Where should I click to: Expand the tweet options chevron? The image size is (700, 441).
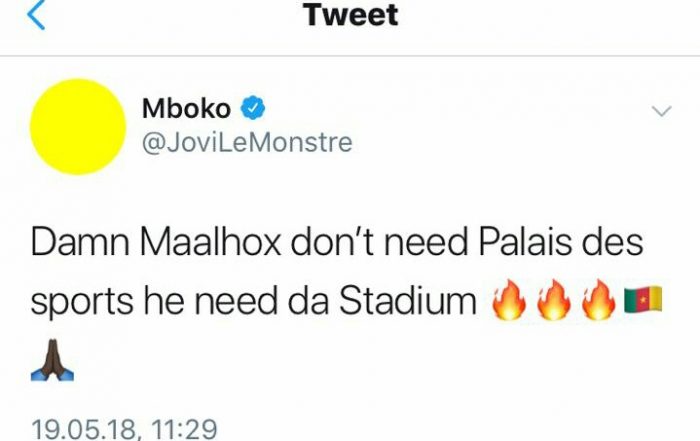(662, 111)
